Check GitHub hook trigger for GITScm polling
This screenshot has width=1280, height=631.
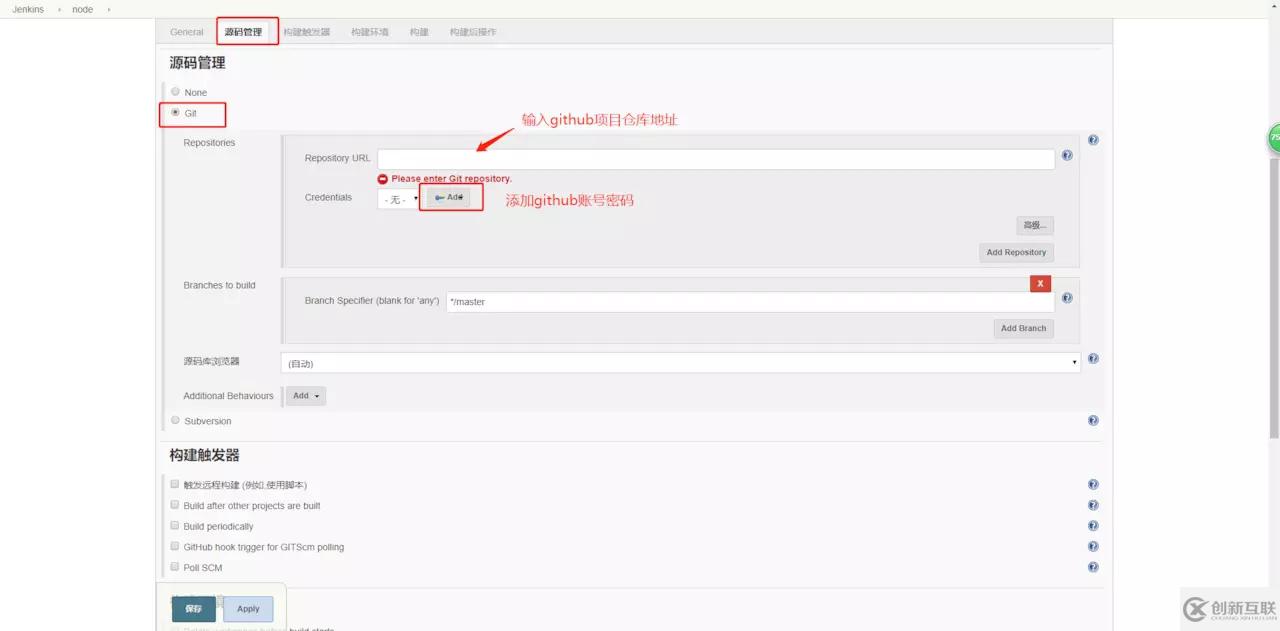coord(175,546)
